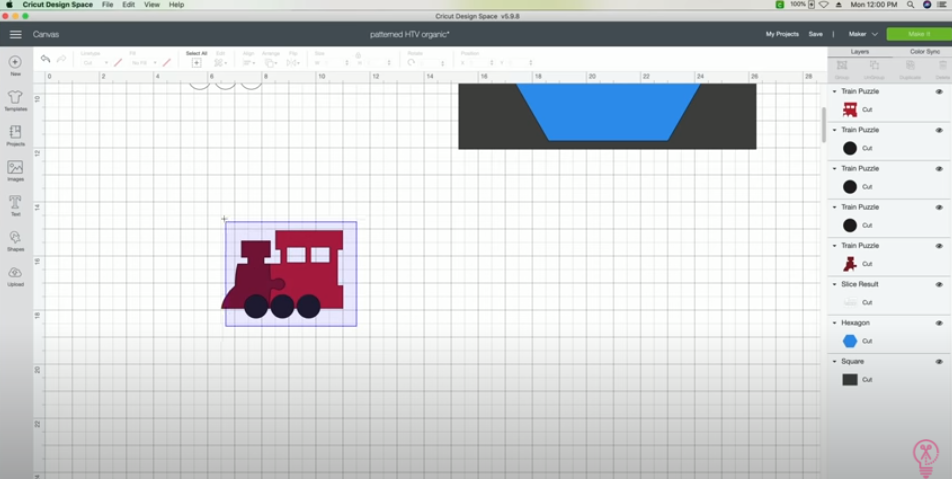
Task: Click the blue Hexagon layer swatch
Action: click(850, 341)
